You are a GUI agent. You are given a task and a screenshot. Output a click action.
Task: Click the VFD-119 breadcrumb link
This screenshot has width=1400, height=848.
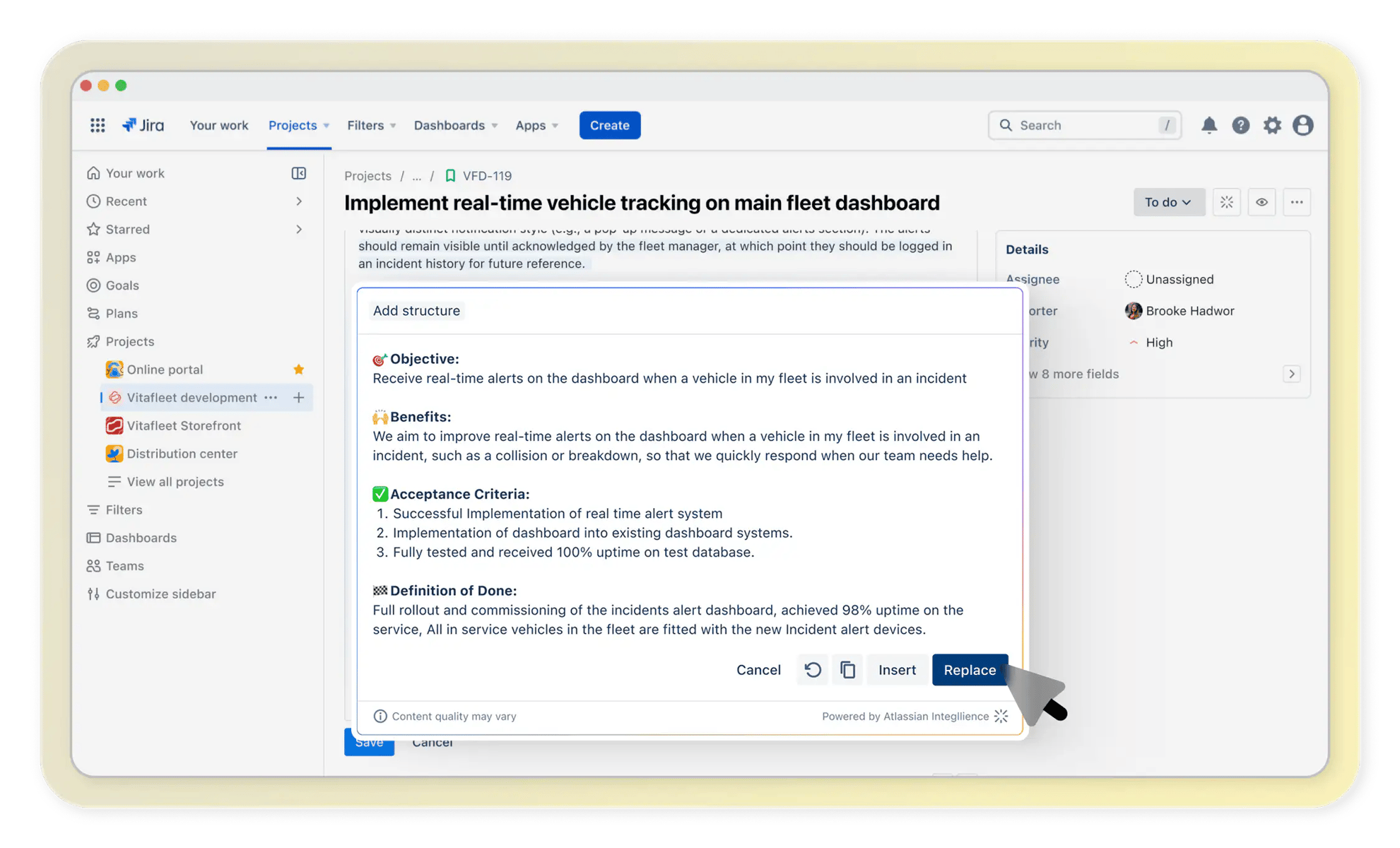pos(487,176)
